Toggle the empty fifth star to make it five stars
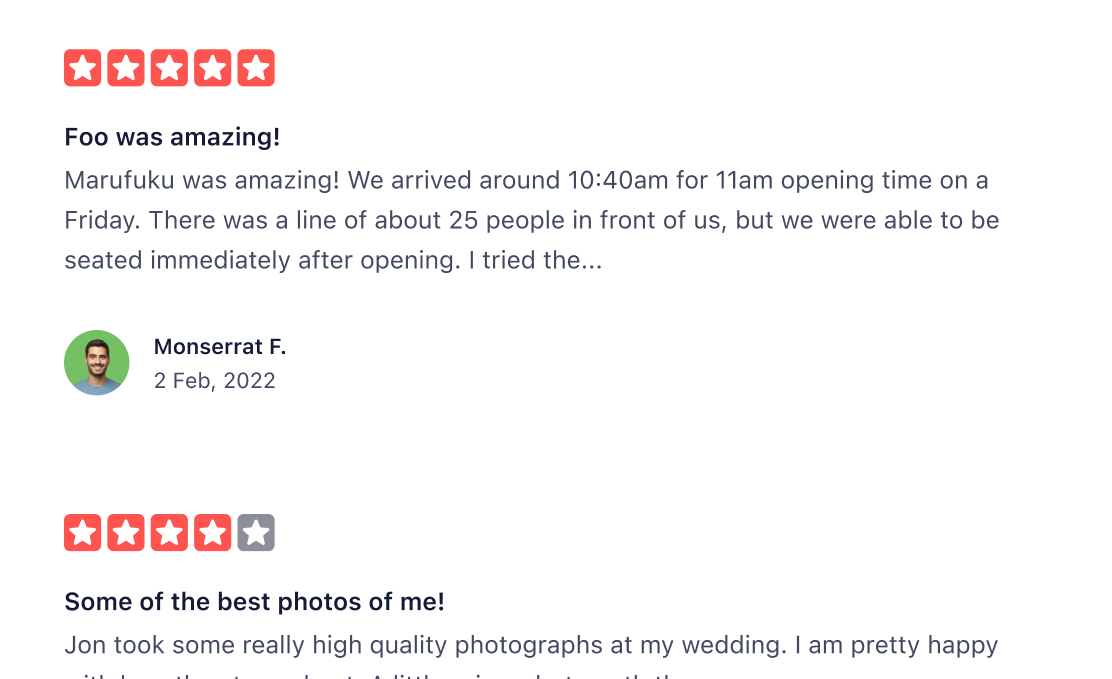Image resolution: width=1112 pixels, height=679 pixels. (x=255, y=532)
